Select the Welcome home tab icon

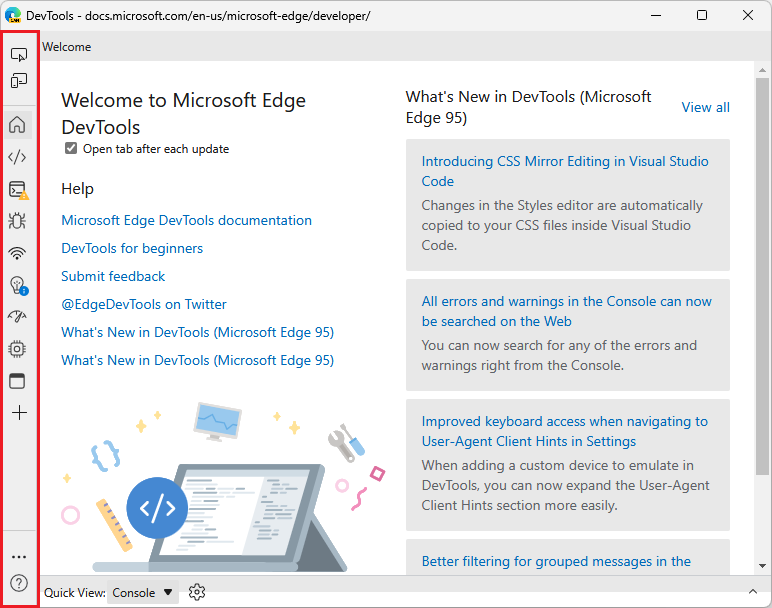coord(18,125)
